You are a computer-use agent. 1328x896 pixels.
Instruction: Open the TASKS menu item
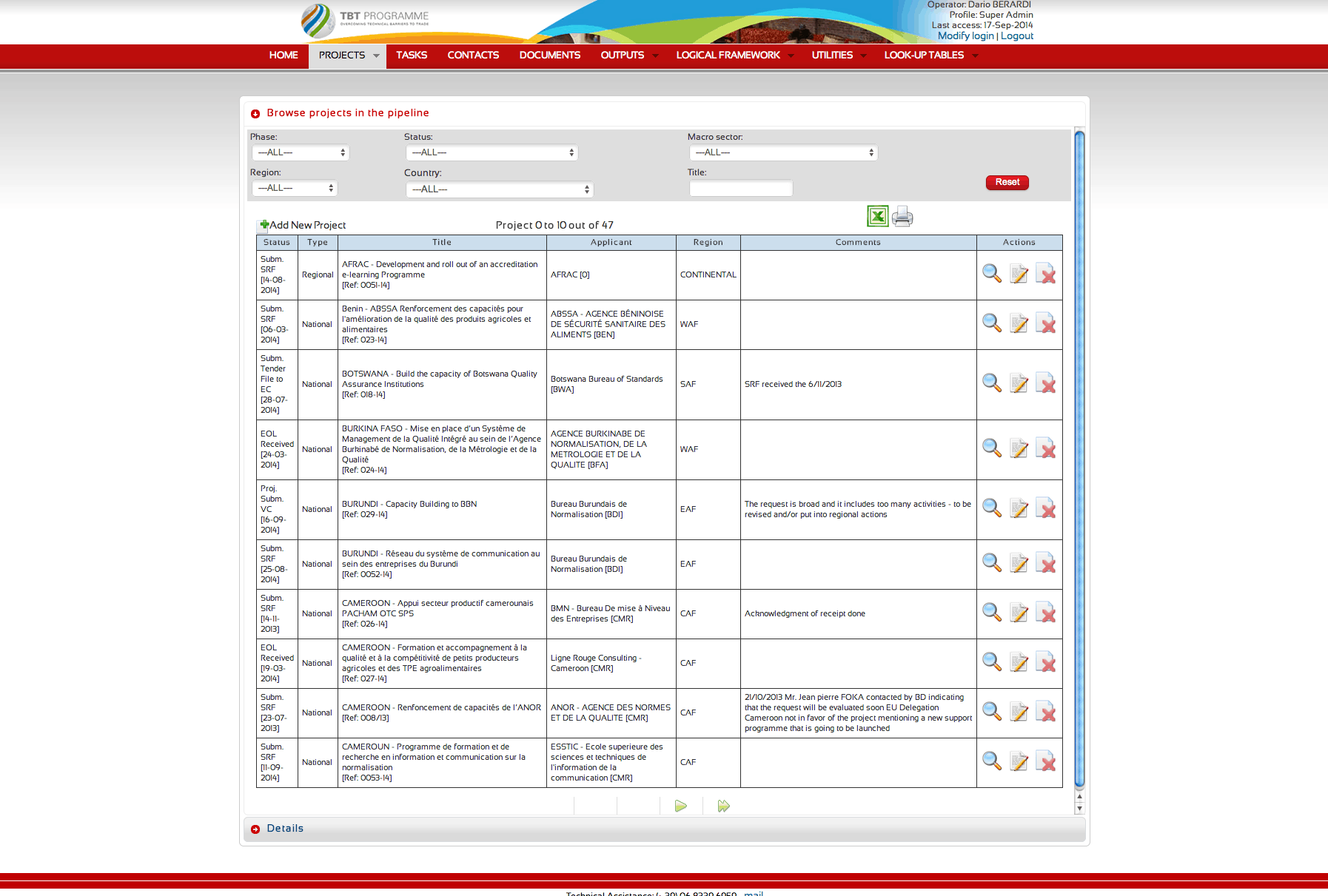pyautogui.click(x=412, y=55)
